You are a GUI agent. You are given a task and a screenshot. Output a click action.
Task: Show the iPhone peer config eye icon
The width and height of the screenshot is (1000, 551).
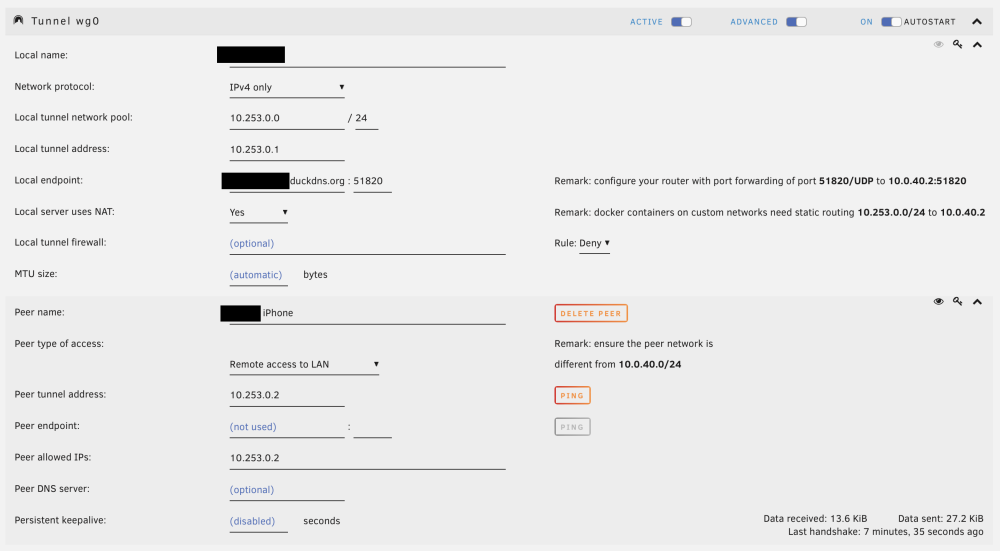[x=938, y=301]
